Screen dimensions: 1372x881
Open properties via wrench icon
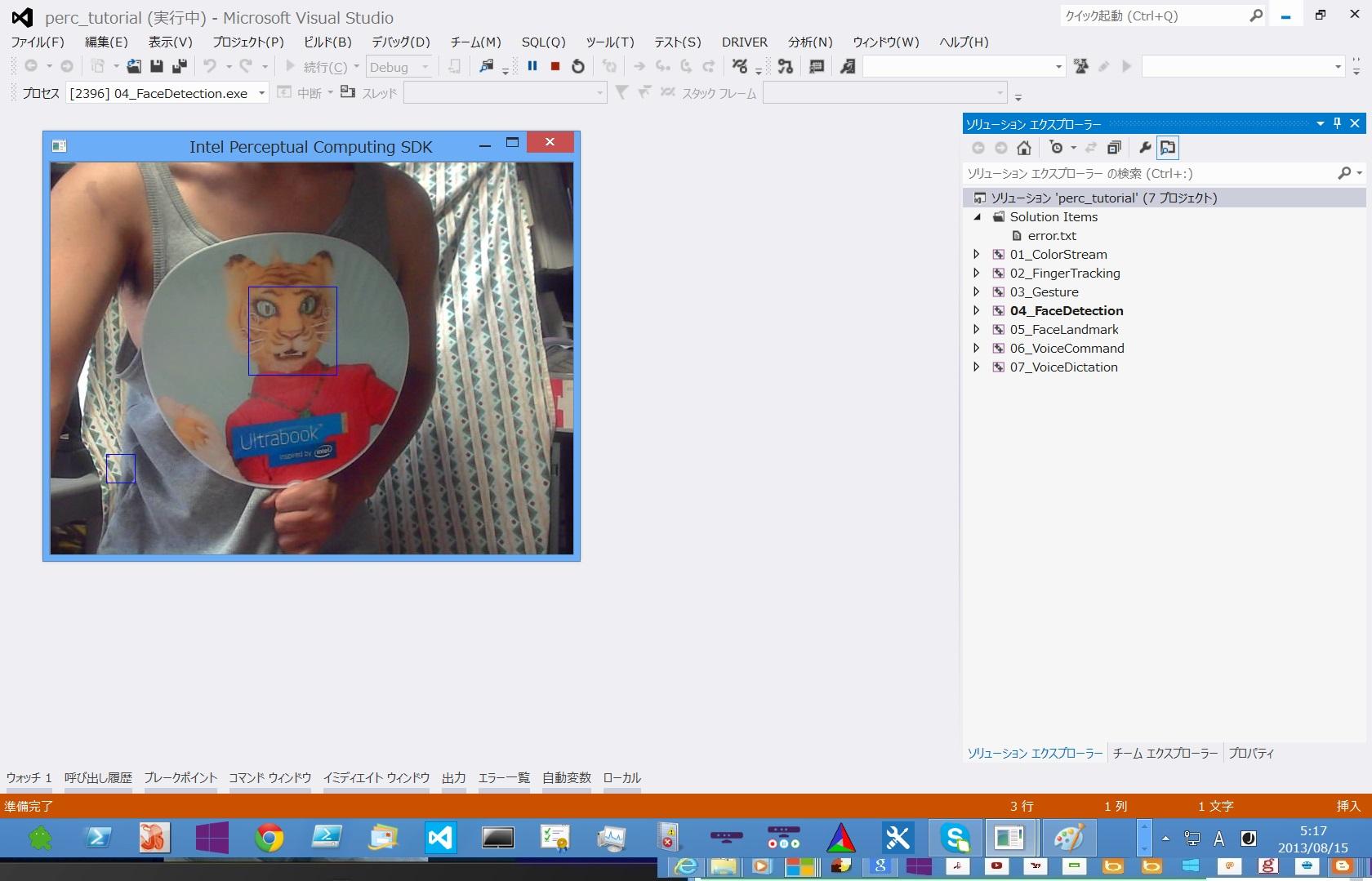click(1145, 148)
